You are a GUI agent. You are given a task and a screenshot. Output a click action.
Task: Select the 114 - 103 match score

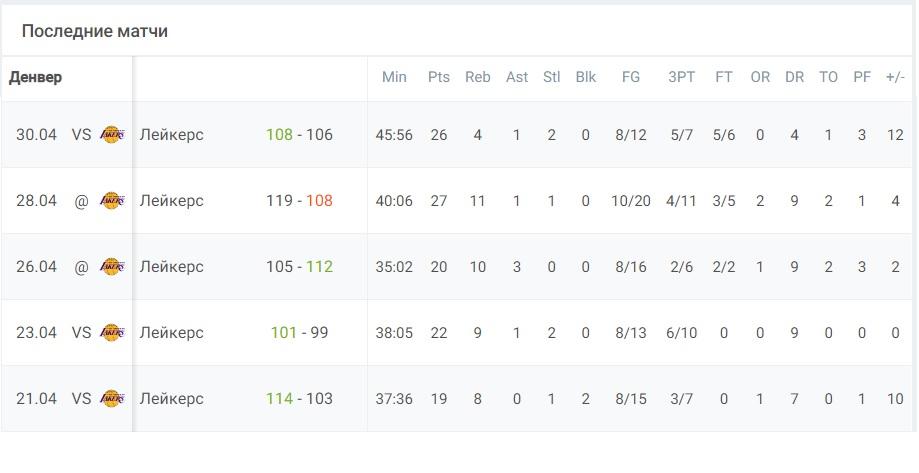point(299,399)
